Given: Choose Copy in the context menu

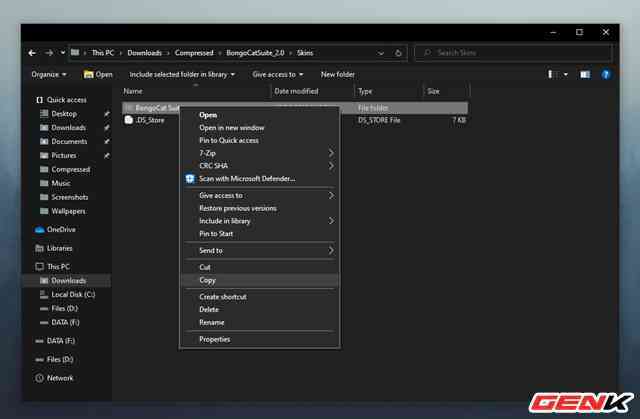Looking at the screenshot, I should click(x=260, y=280).
